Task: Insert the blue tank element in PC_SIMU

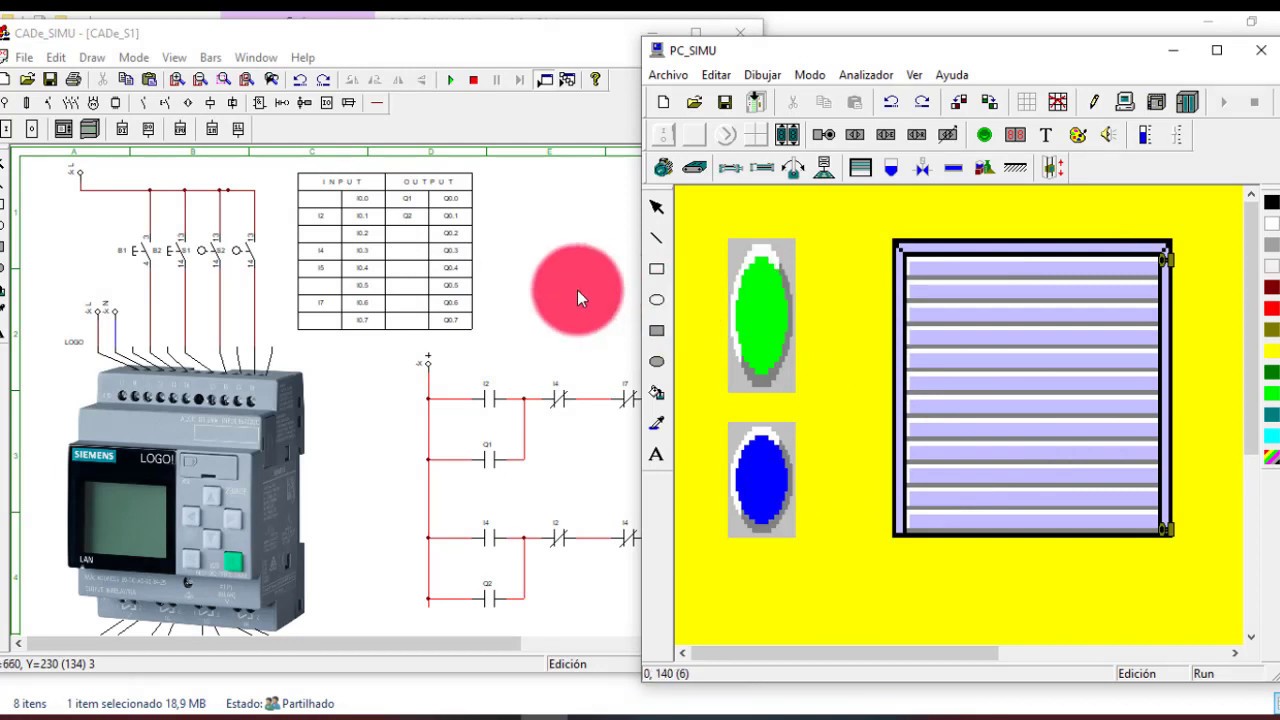Action: point(891,168)
